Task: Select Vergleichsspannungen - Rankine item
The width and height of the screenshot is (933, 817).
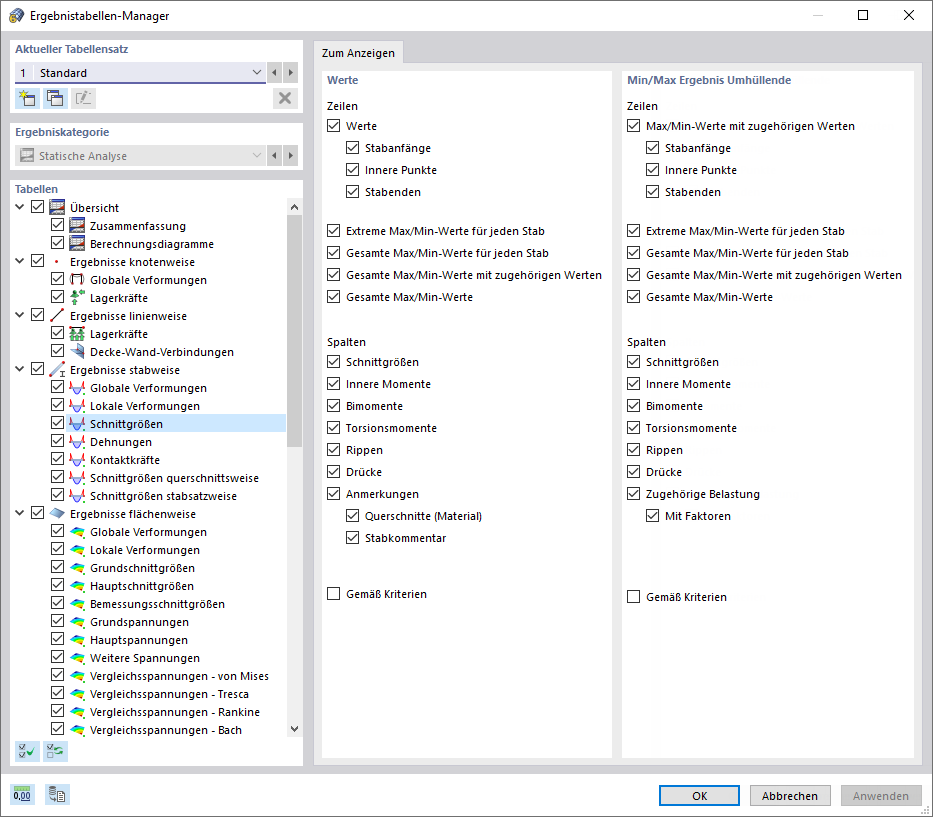Action: (x=174, y=712)
